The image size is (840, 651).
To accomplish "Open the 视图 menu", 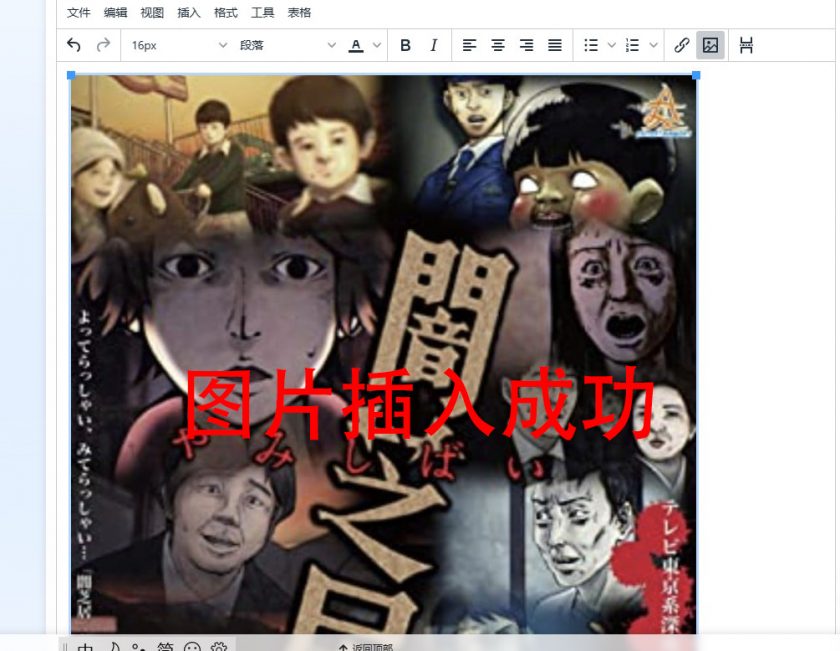I will pyautogui.click(x=152, y=13).
